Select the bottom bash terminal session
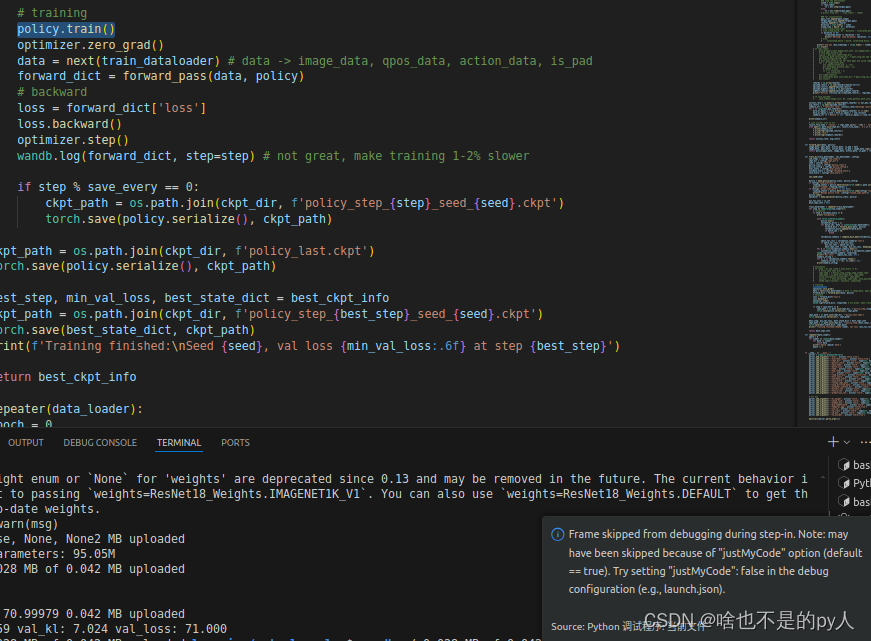 843,501
